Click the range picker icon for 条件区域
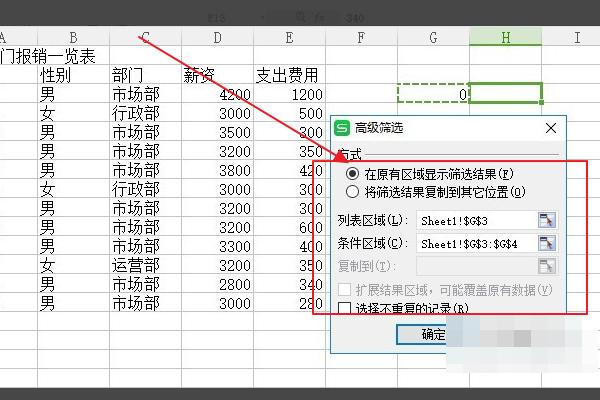 (x=546, y=243)
